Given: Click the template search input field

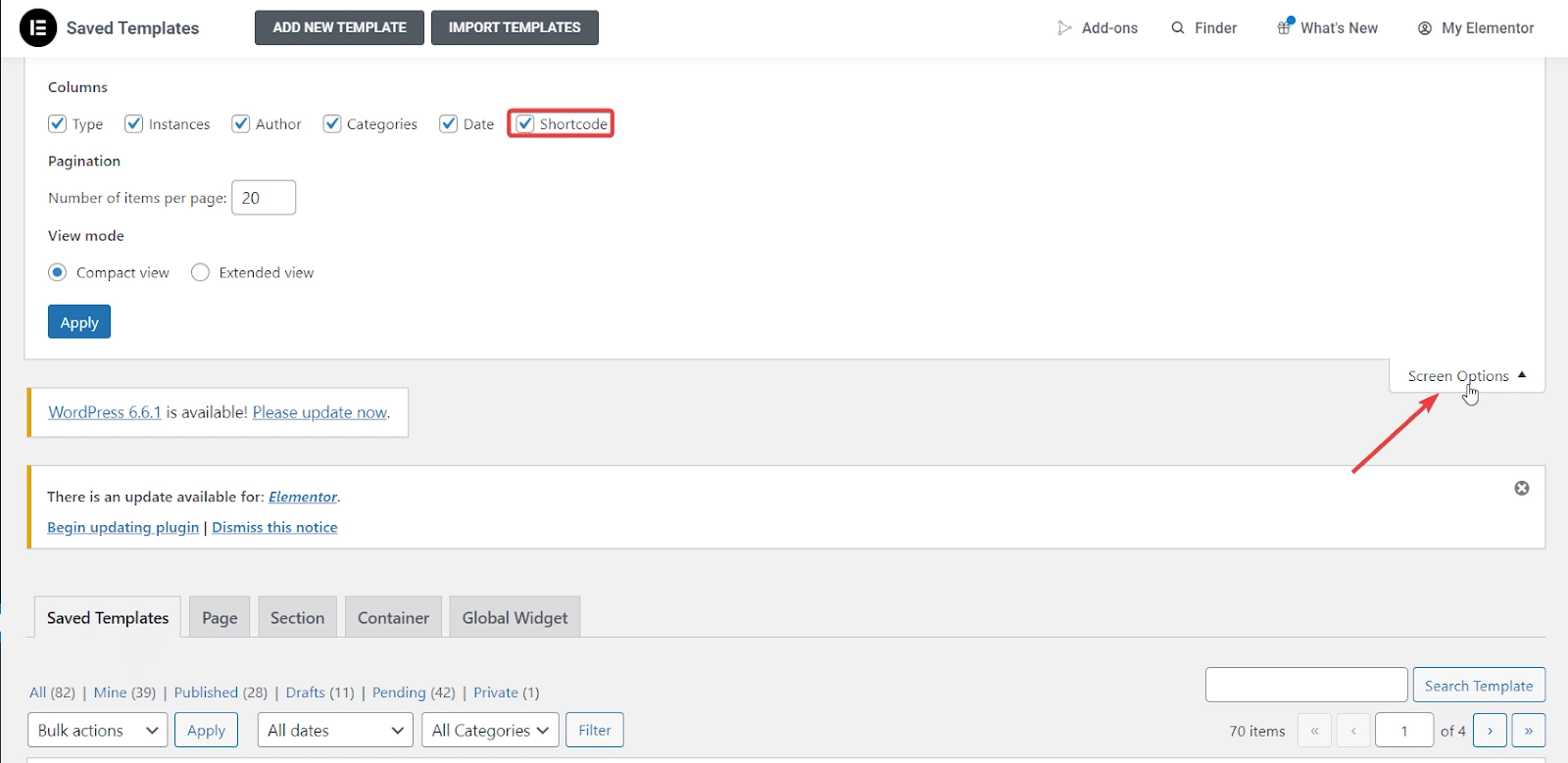Looking at the screenshot, I should point(1306,685).
